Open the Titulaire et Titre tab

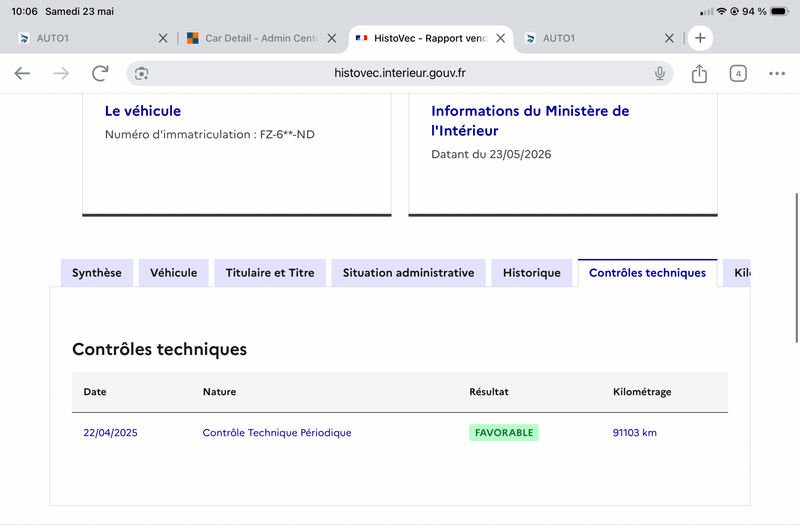tap(270, 273)
